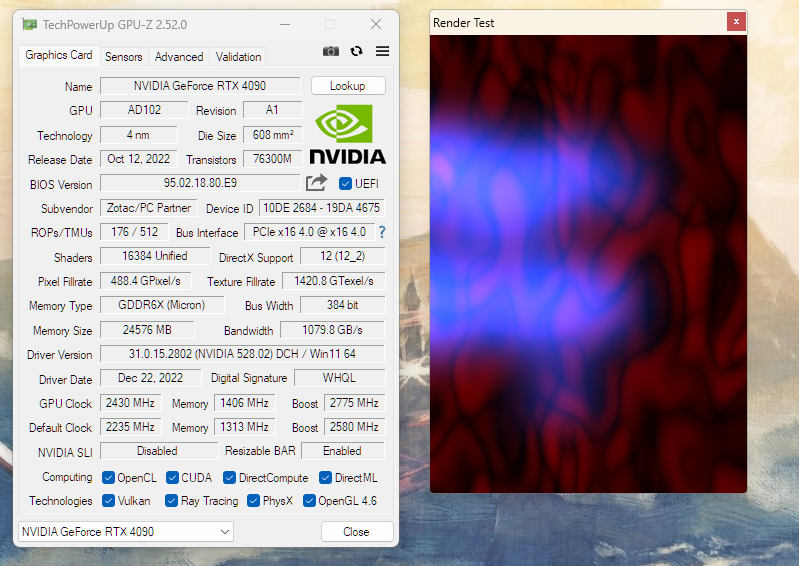
Task: Click the Driver Version field
Action: coord(242,354)
